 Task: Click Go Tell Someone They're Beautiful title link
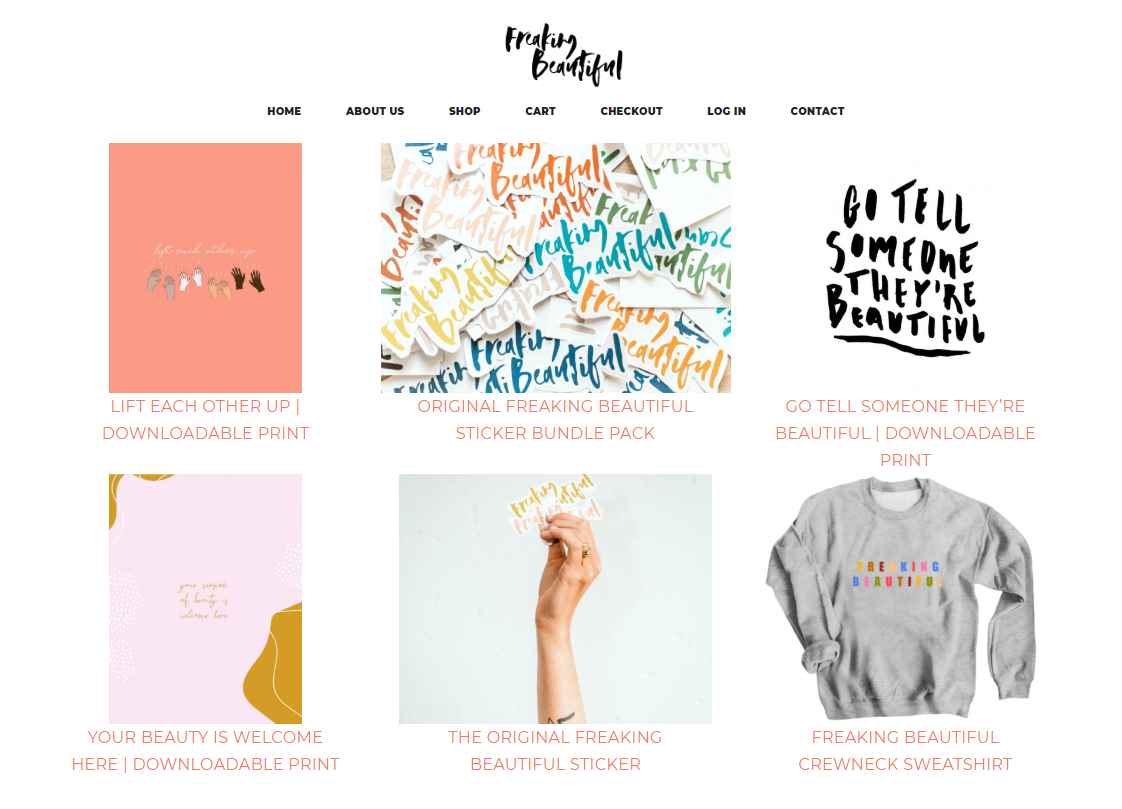click(905, 433)
